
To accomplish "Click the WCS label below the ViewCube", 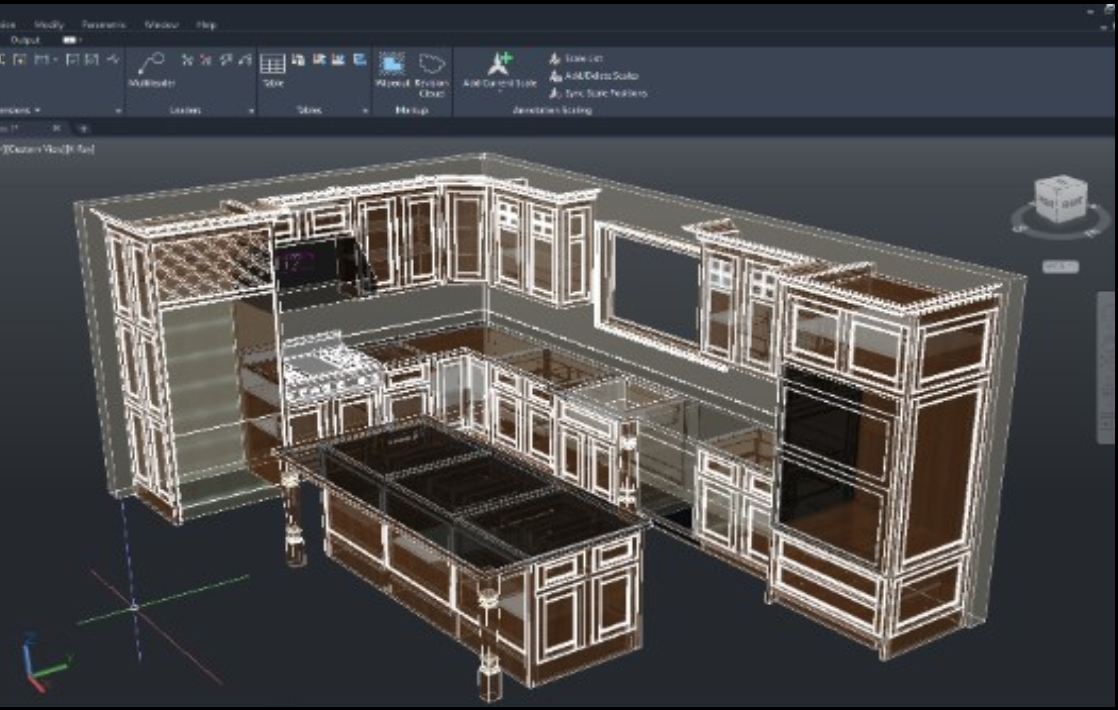I will point(1059,266).
